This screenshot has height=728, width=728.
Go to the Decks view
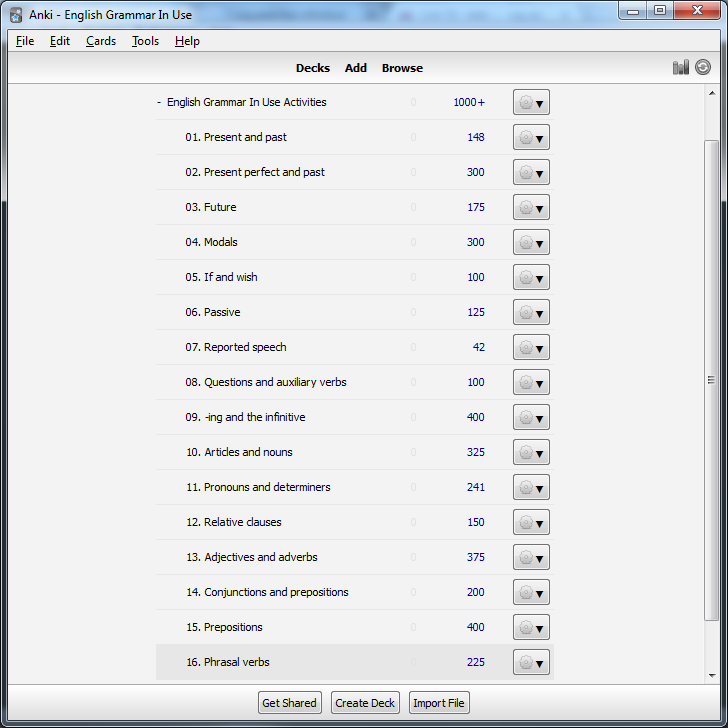pyautogui.click(x=313, y=68)
